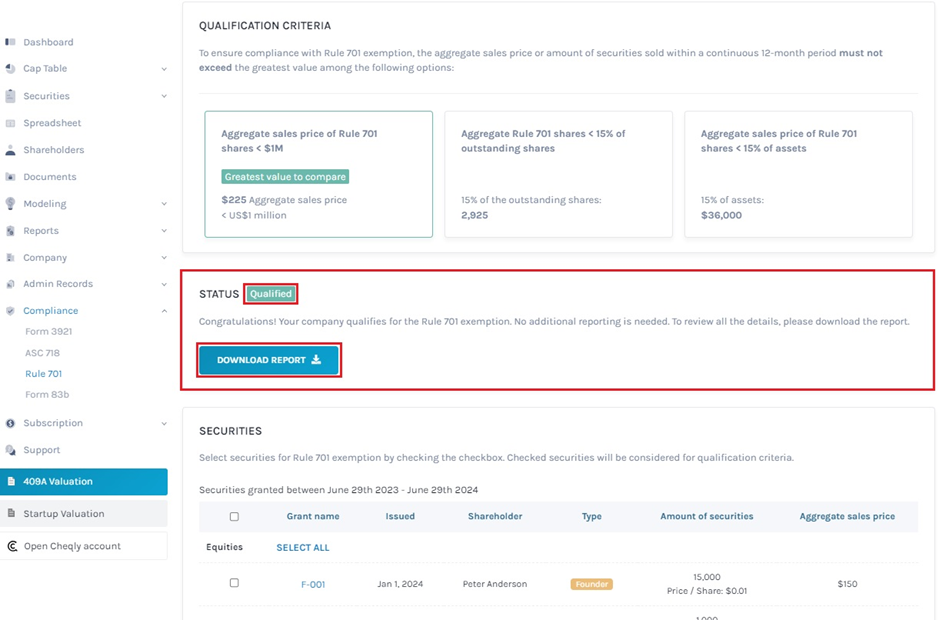Click the Securities clipboard icon

pyautogui.click(x=10, y=96)
